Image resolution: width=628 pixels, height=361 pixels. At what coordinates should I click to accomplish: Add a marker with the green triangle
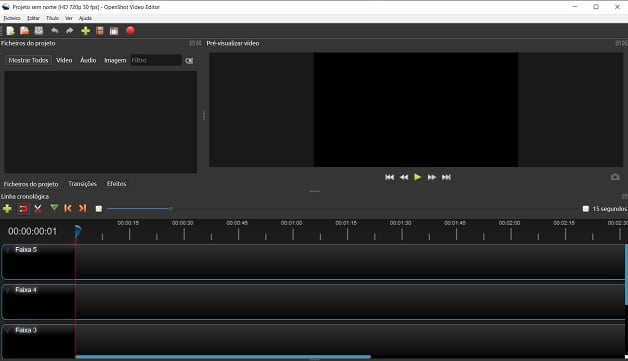(x=54, y=208)
